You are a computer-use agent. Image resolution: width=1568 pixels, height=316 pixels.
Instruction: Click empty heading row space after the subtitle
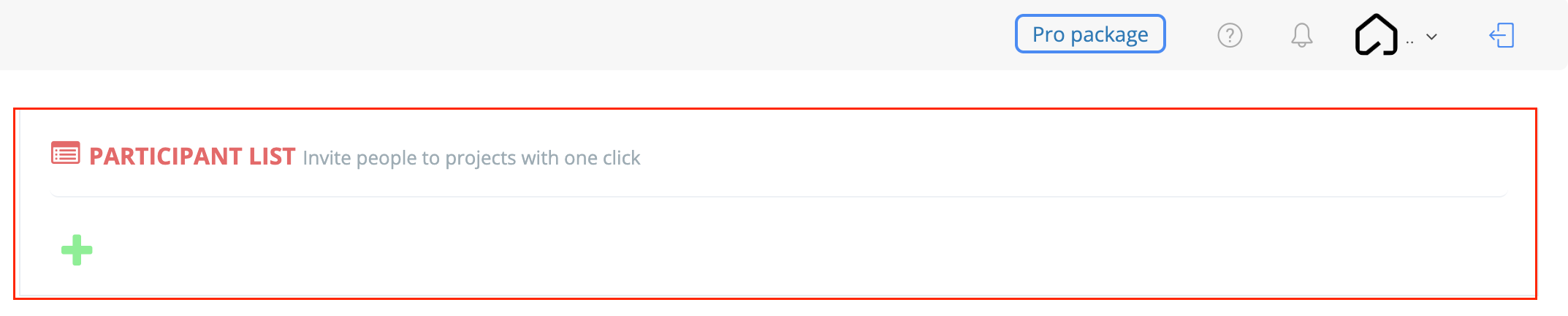coord(1074,157)
